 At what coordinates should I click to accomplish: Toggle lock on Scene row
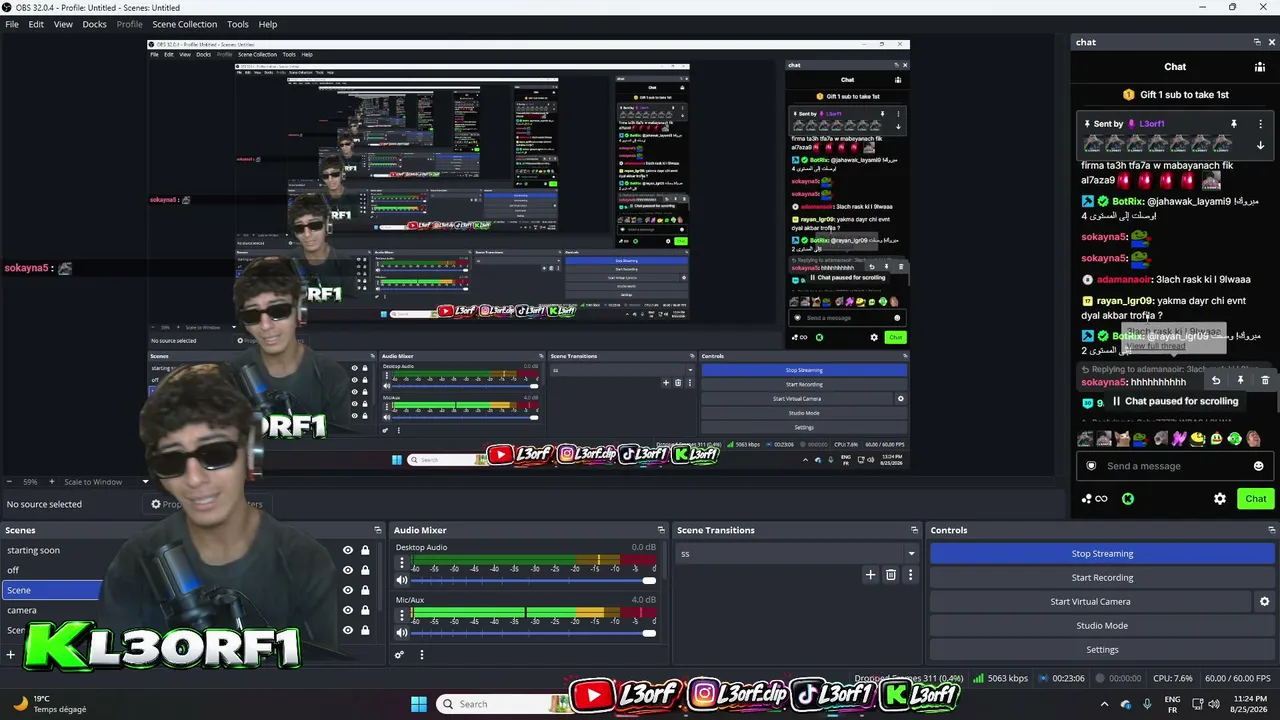click(x=365, y=590)
